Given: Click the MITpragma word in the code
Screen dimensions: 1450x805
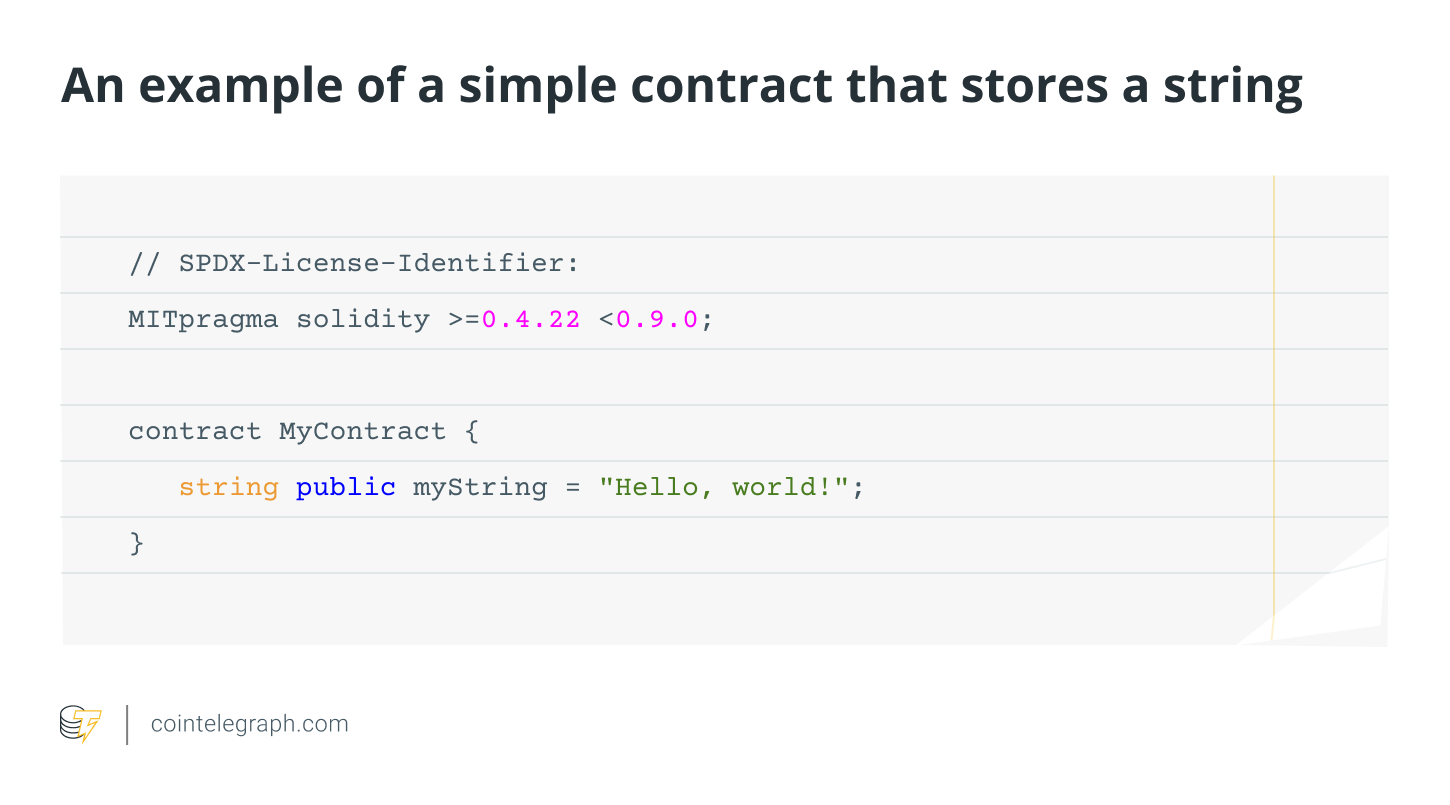Looking at the screenshot, I should click(203, 320).
